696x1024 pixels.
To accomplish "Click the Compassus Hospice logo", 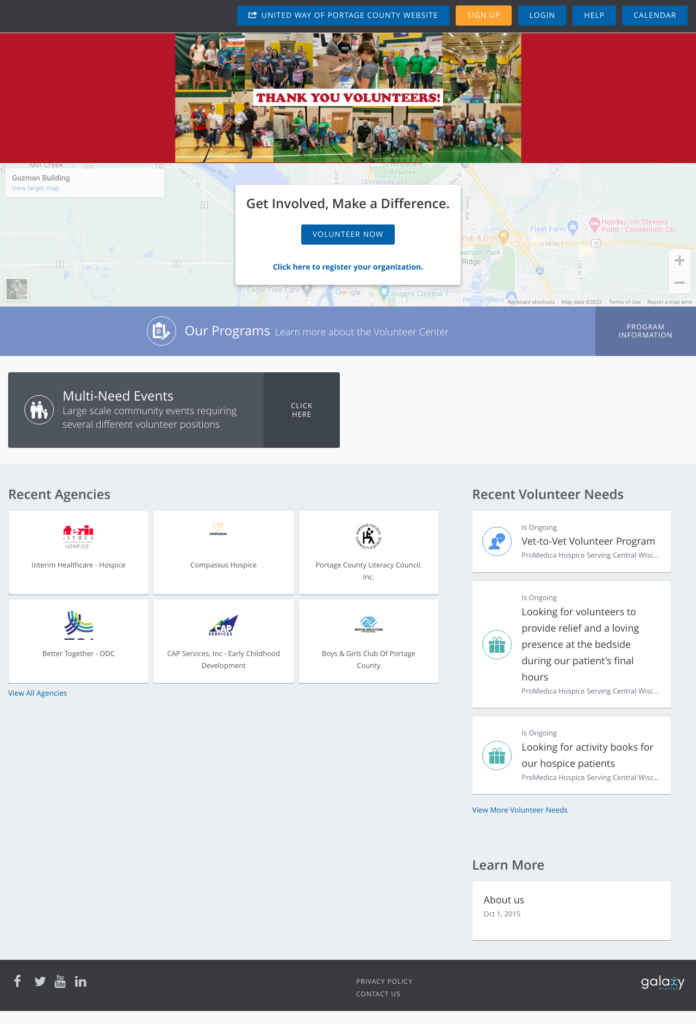I will (x=218, y=529).
